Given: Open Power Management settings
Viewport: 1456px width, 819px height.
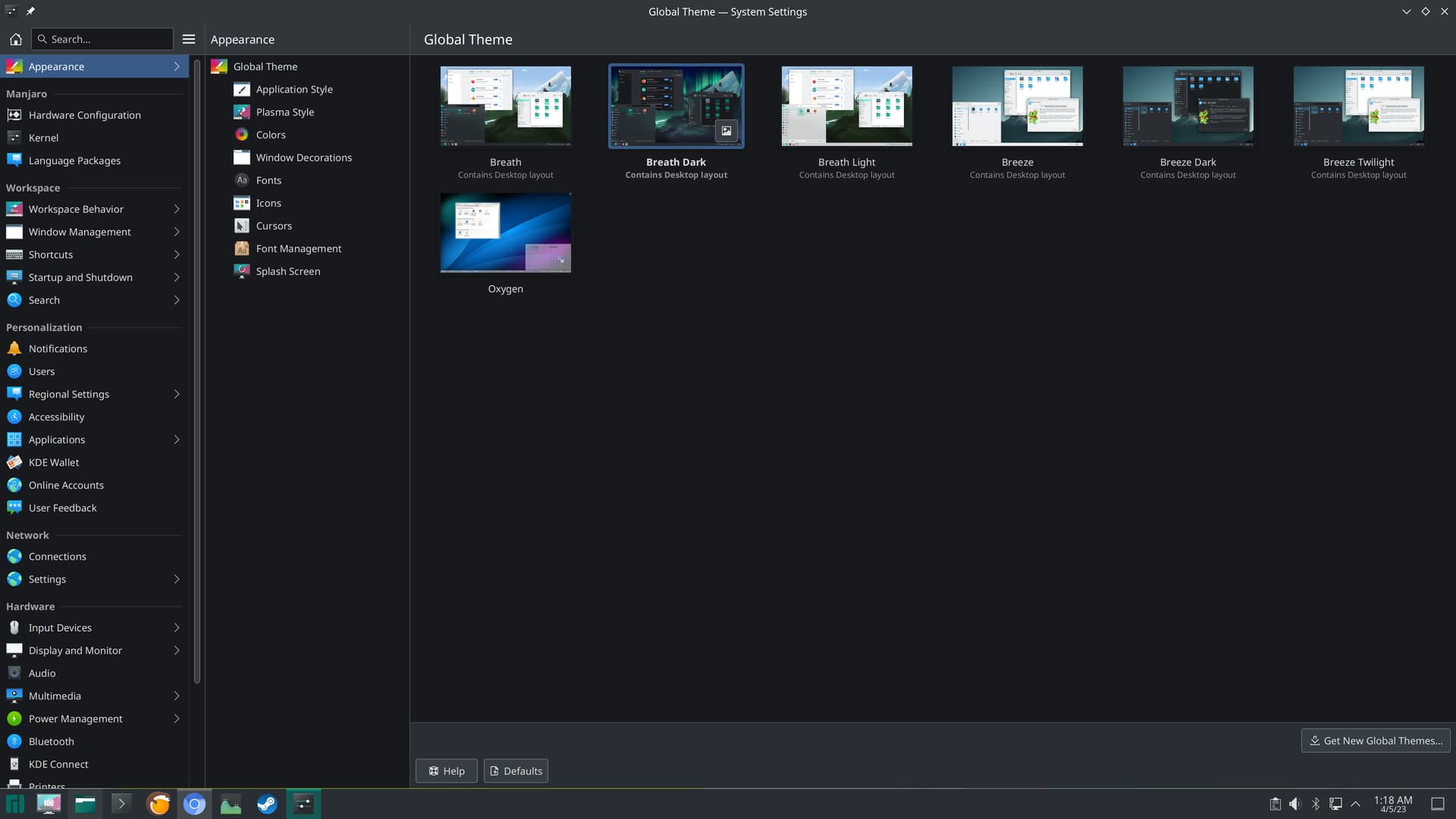Looking at the screenshot, I should (x=94, y=719).
